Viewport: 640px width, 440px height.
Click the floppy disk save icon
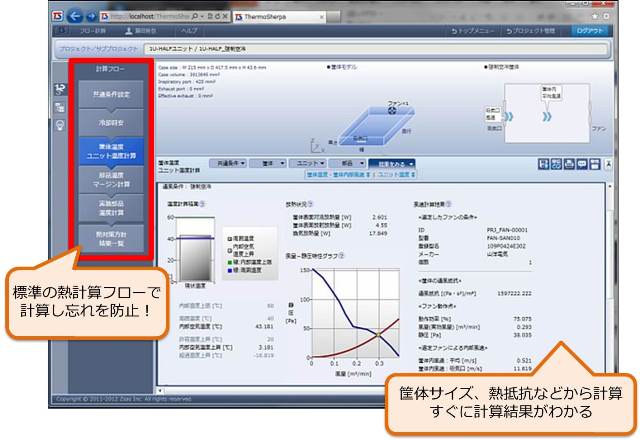pyautogui.click(x=595, y=164)
